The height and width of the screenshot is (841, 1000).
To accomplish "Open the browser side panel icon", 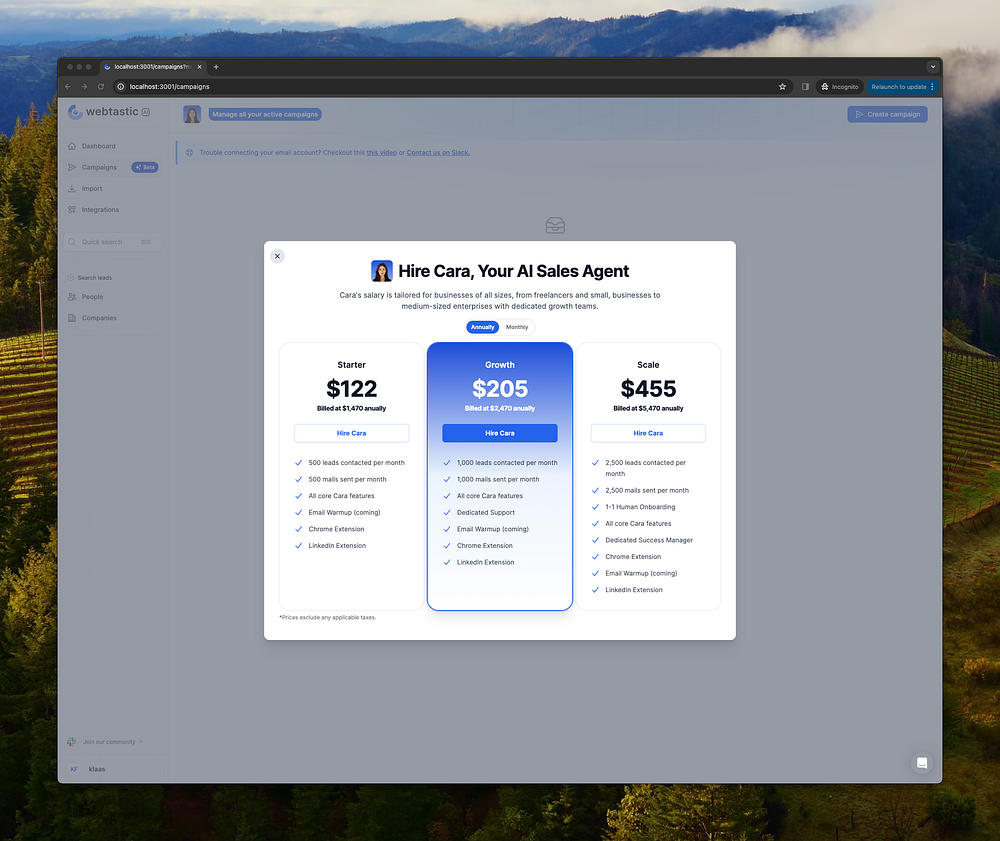I will [805, 87].
